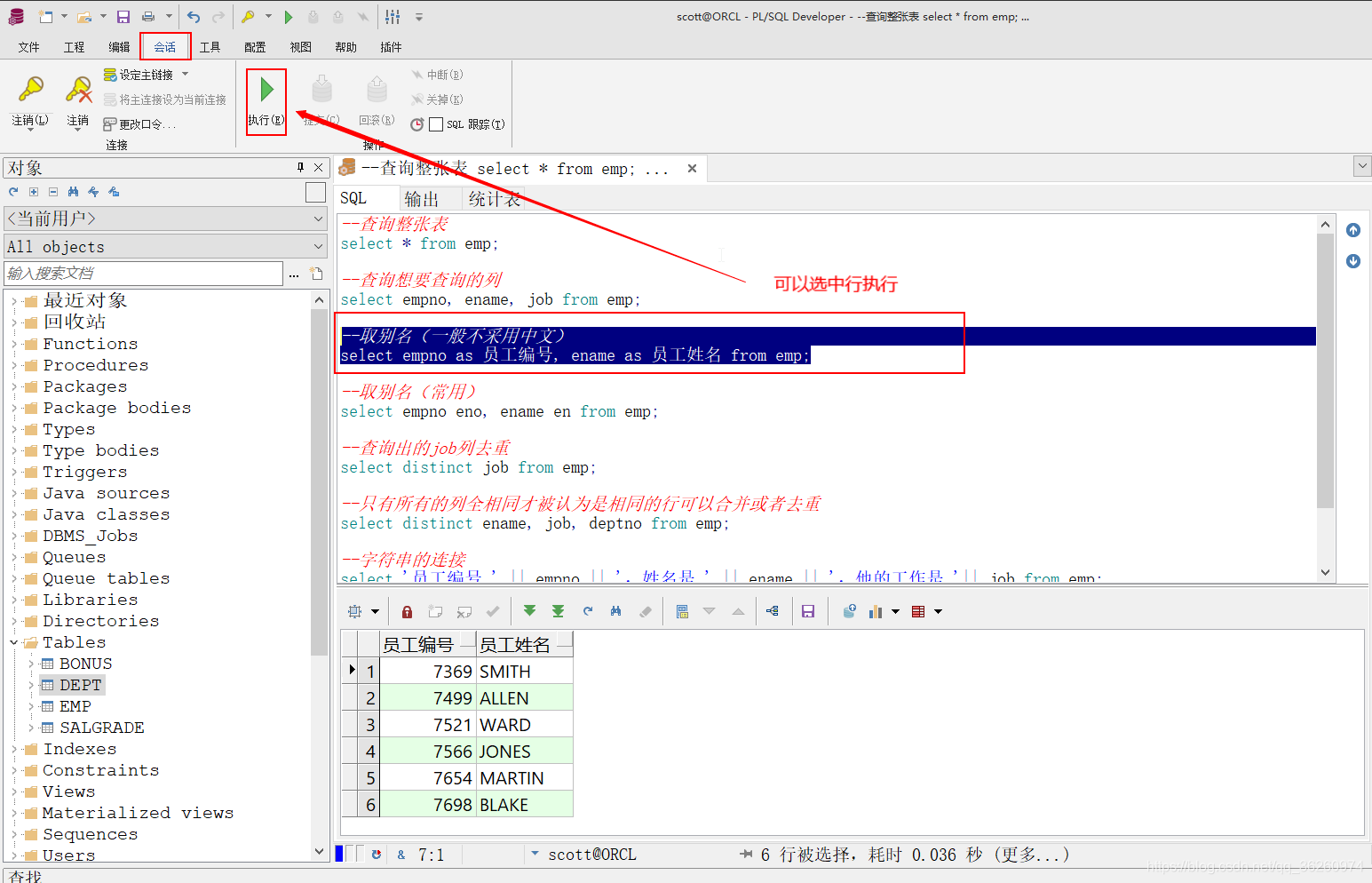Switch to the 统计表 tab
The width and height of the screenshot is (1372, 883).
click(x=494, y=199)
